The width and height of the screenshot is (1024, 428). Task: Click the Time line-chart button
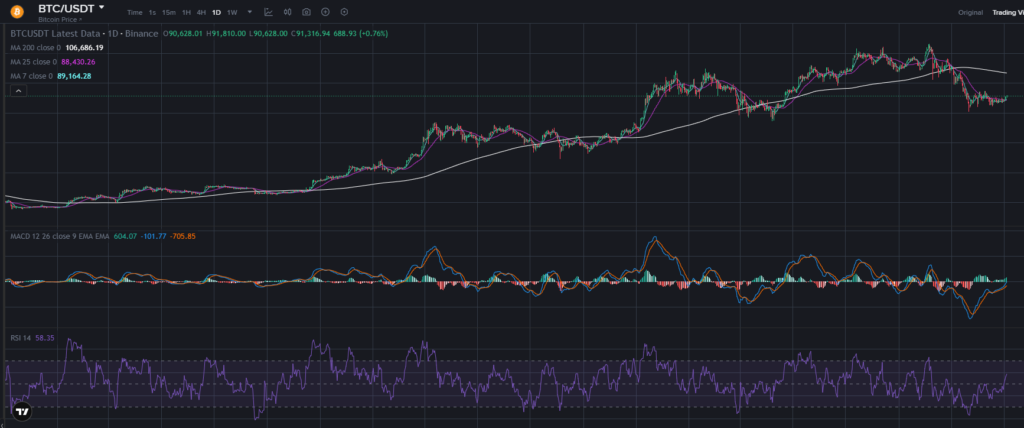[x=134, y=12]
